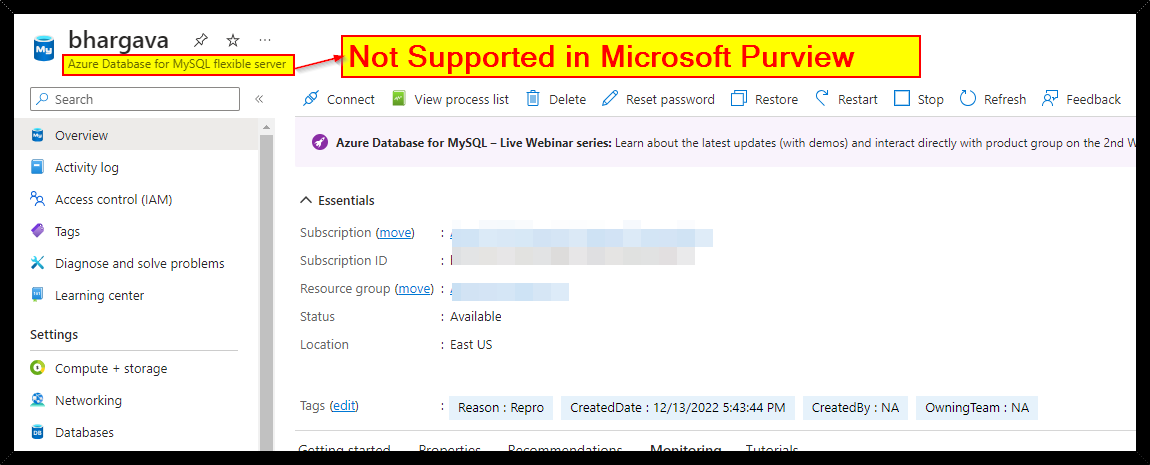Click Refresh in the toolbar
The height and width of the screenshot is (465, 1150).
tap(993, 99)
